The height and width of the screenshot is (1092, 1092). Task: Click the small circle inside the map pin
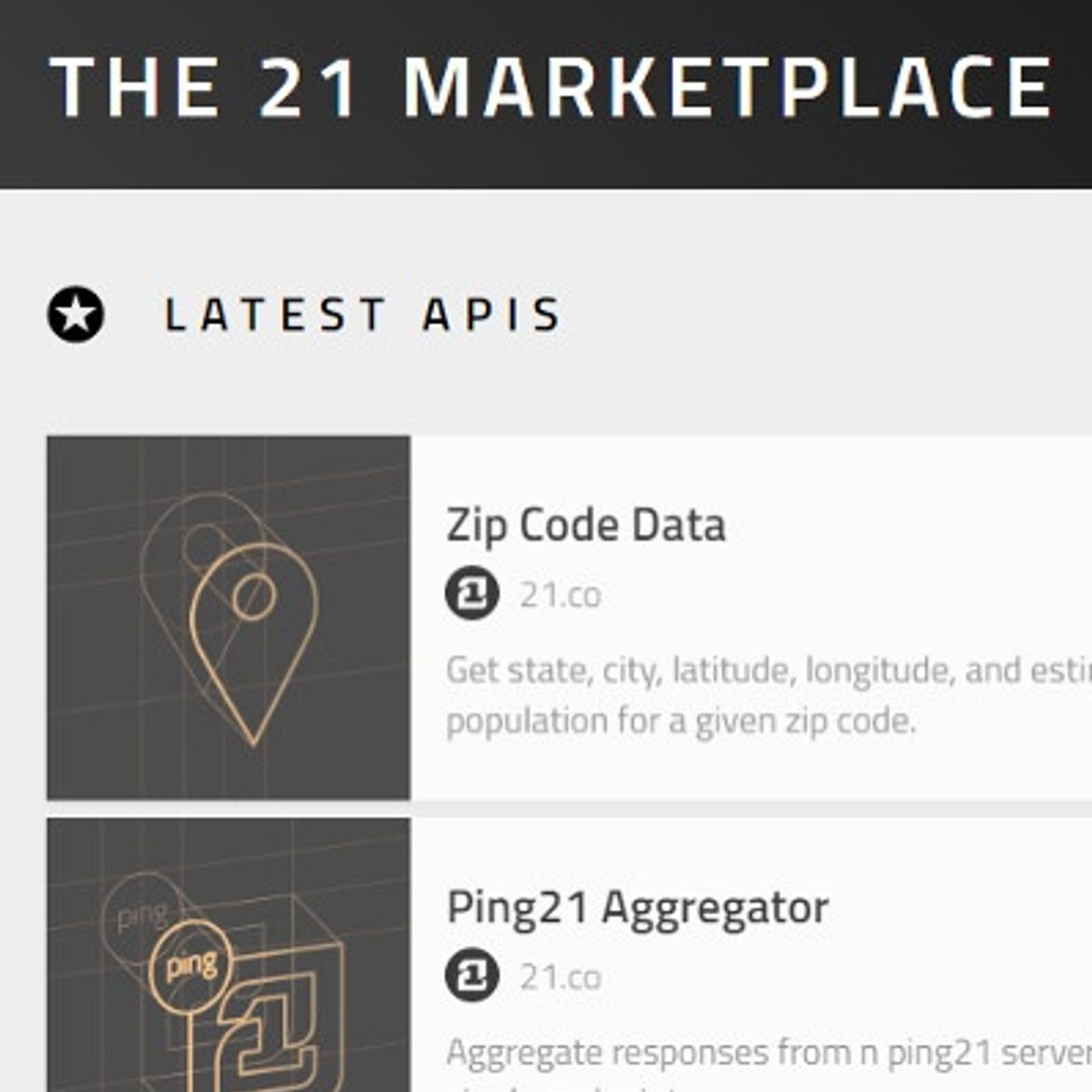(x=253, y=597)
